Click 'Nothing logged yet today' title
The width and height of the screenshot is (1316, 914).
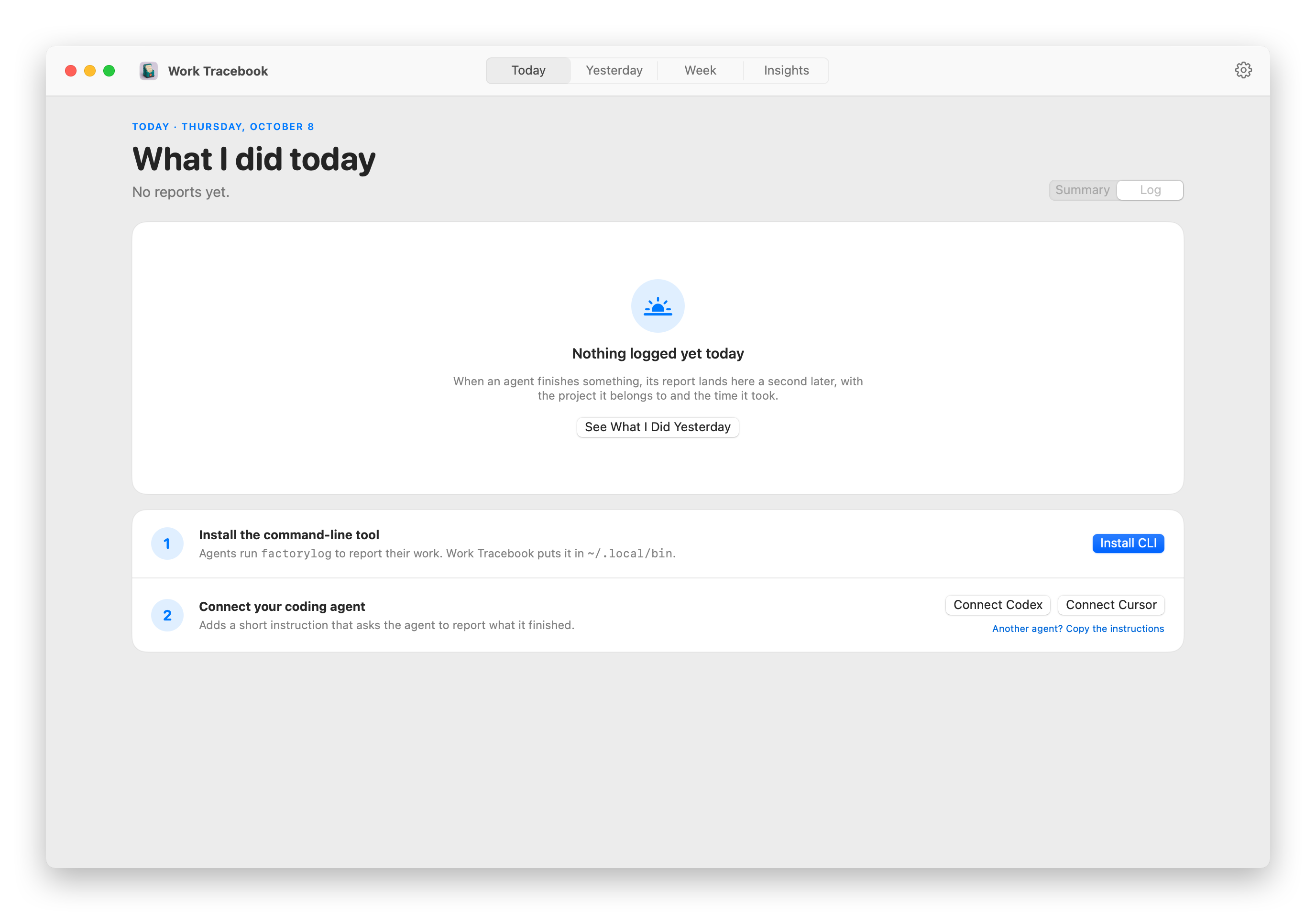click(658, 353)
